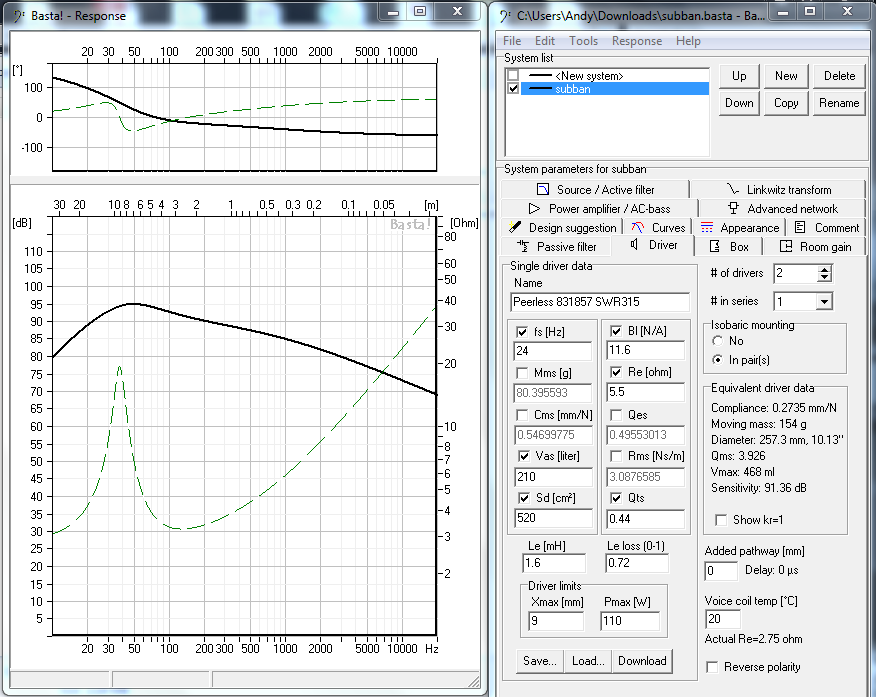Image resolution: width=876 pixels, height=697 pixels.
Task: Delete the selected system
Action: (x=839, y=76)
